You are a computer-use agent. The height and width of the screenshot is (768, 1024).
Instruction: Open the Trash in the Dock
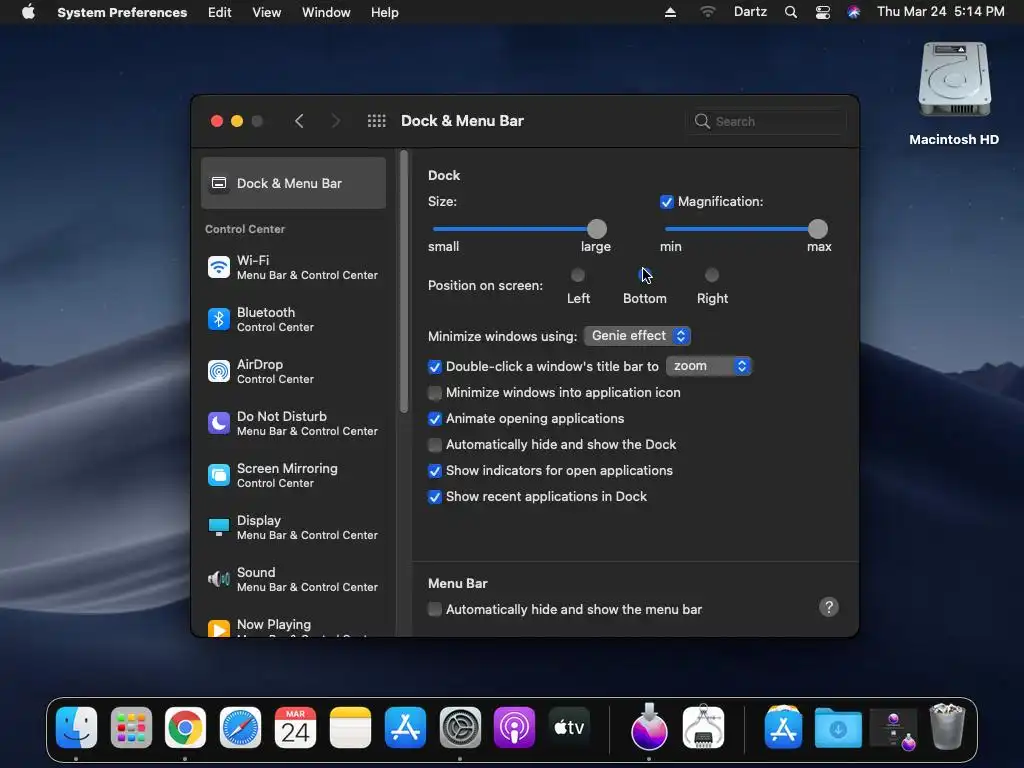click(947, 726)
